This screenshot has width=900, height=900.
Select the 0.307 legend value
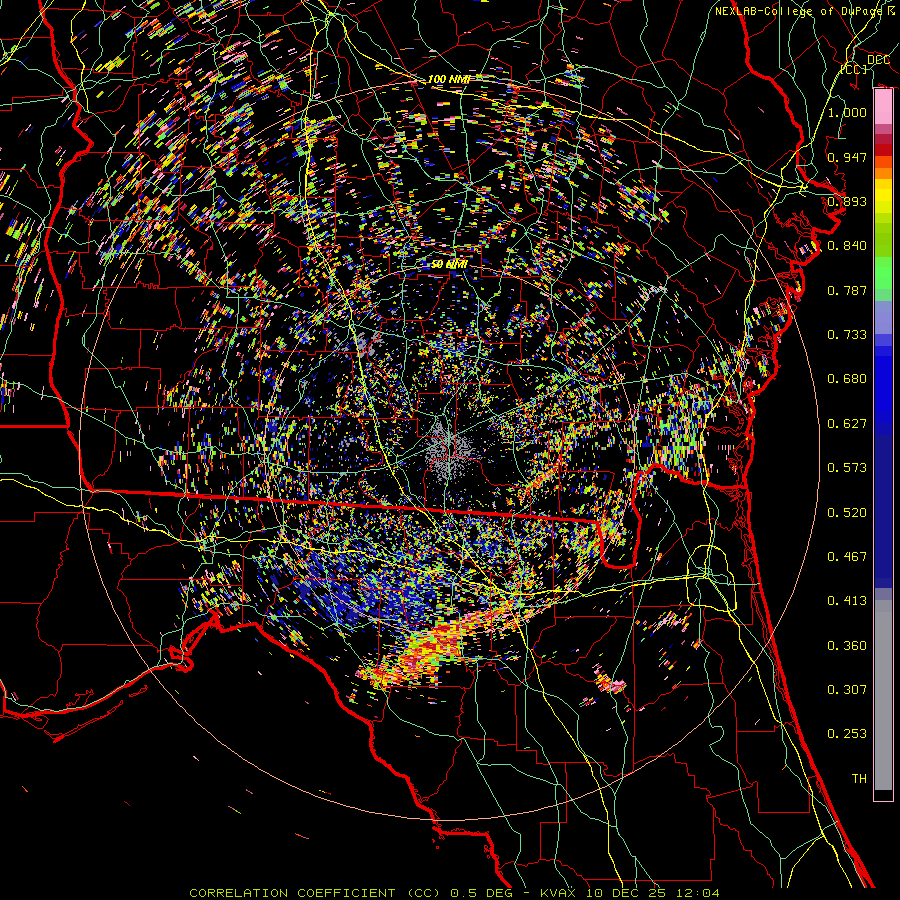(x=847, y=690)
